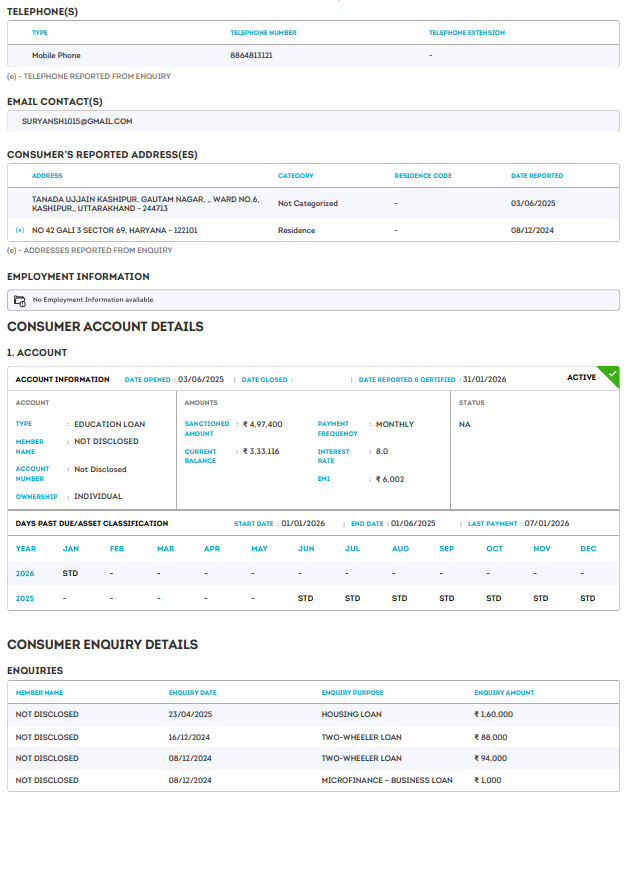
Task: Click the employment information briefcase icon
Action: [x=20, y=300]
